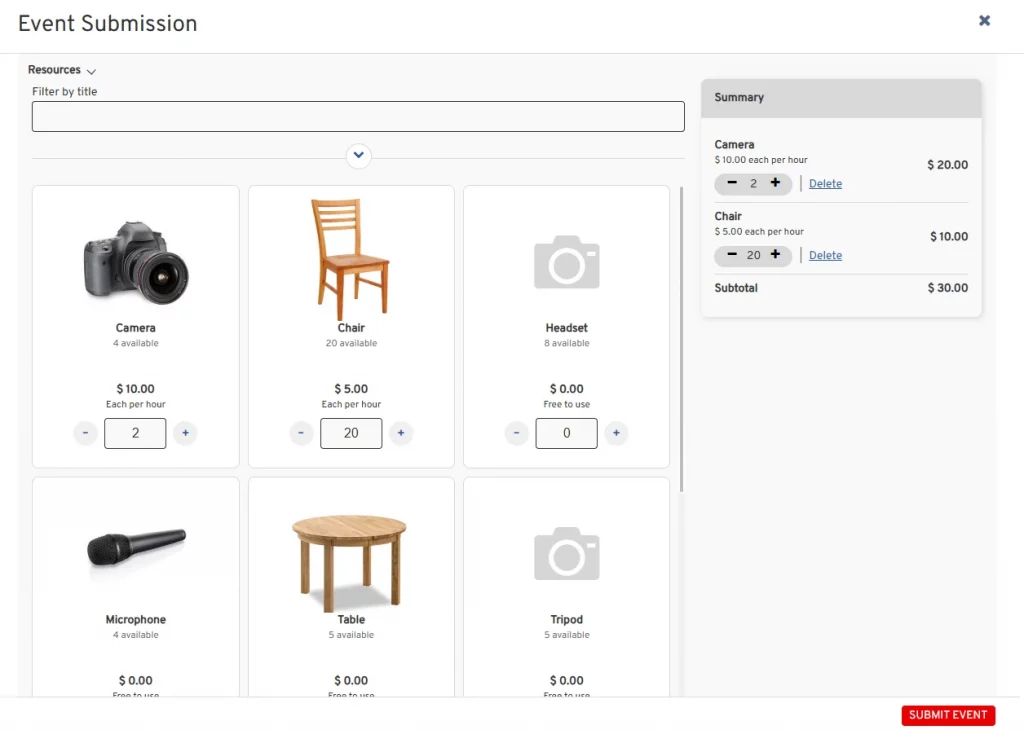Viewport: 1024px width, 730px height.
Task: Click the Headset card title
Action: click(567, 328)
